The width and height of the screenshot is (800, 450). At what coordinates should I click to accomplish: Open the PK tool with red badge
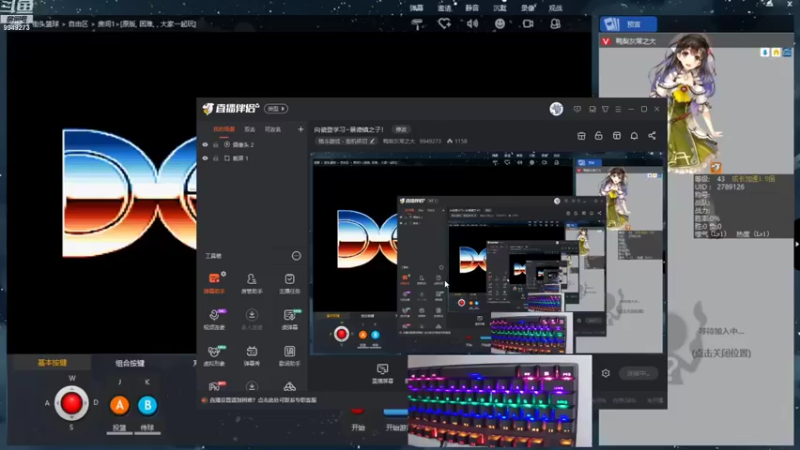tap(214, 386)
